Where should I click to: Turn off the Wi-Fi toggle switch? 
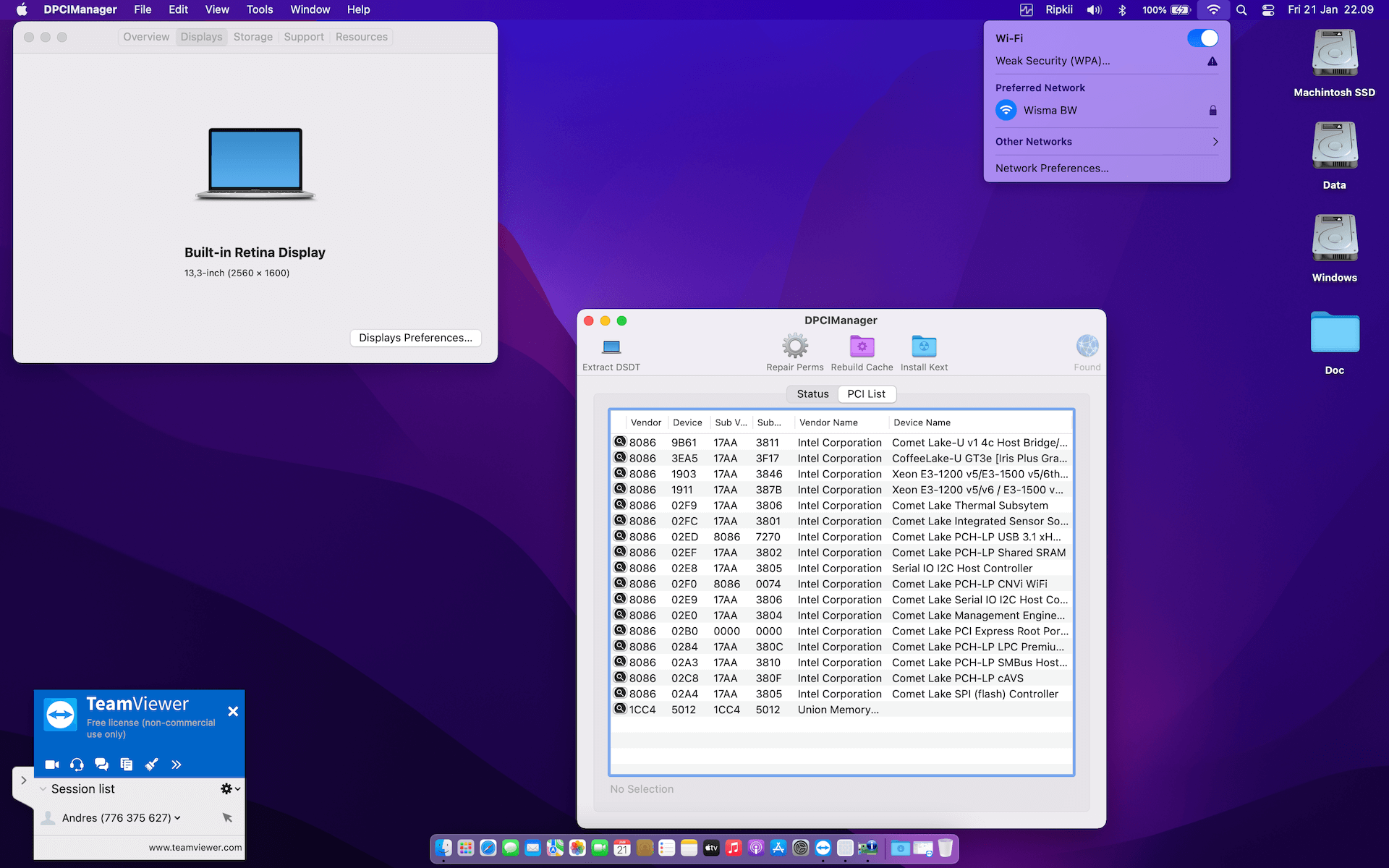click(x=1202, y=38)
